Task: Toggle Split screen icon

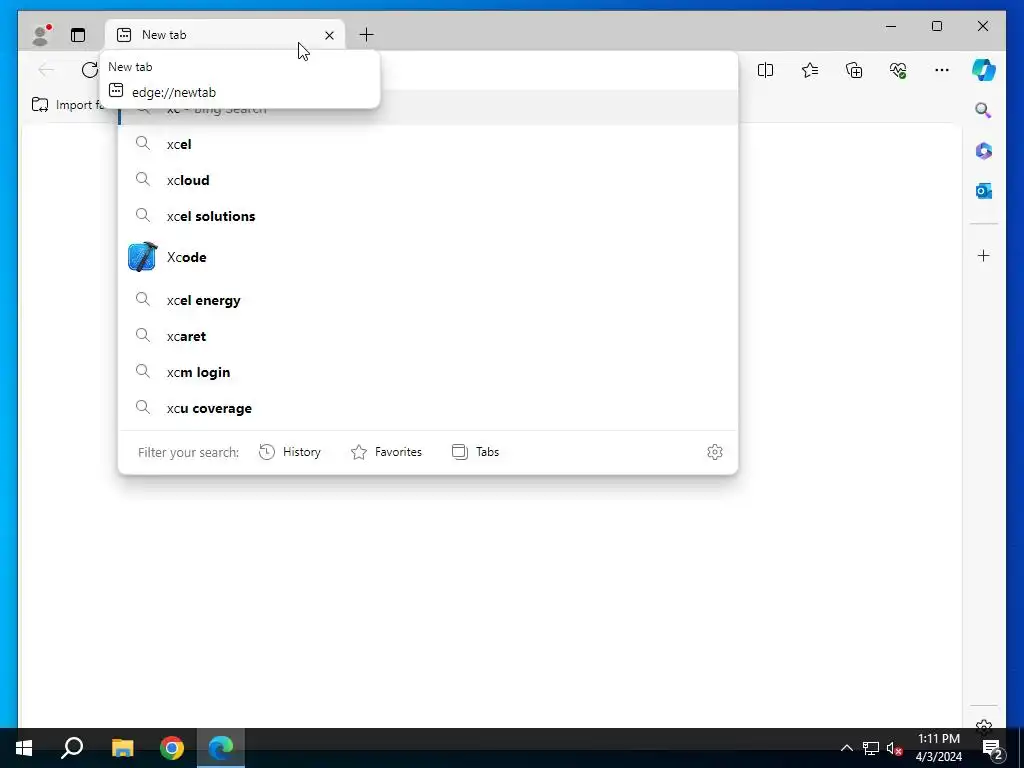Action: point(765,70)
